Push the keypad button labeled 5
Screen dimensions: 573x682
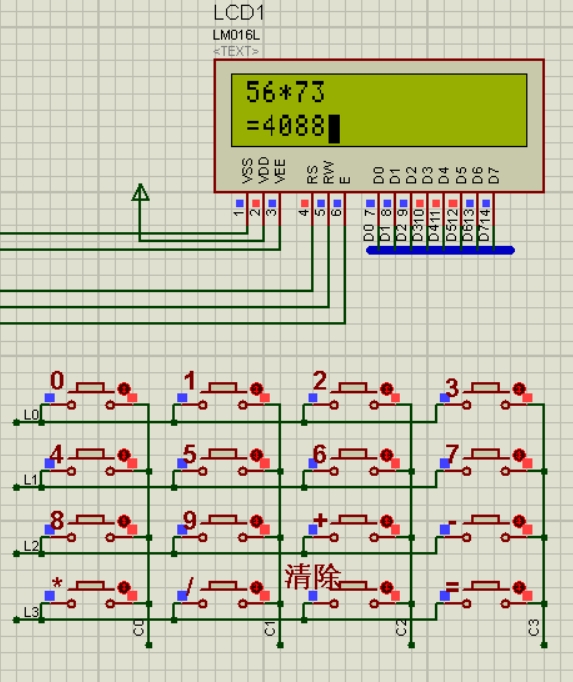pyautogui.click(x=223, y=454)
